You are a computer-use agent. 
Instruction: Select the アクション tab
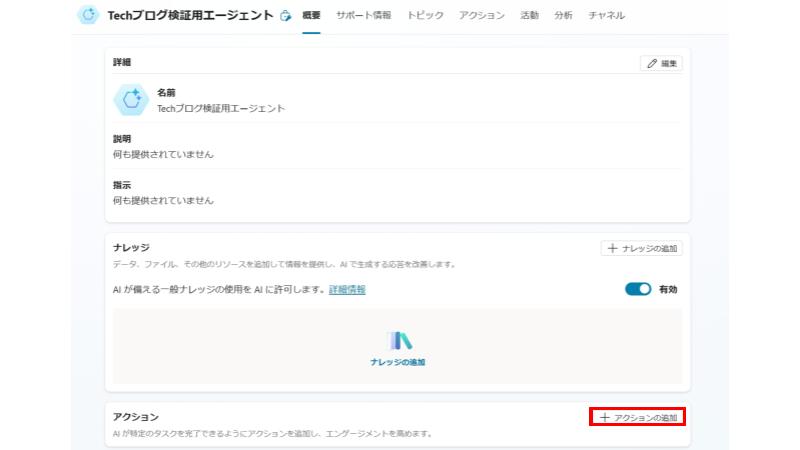pos(482,16)
